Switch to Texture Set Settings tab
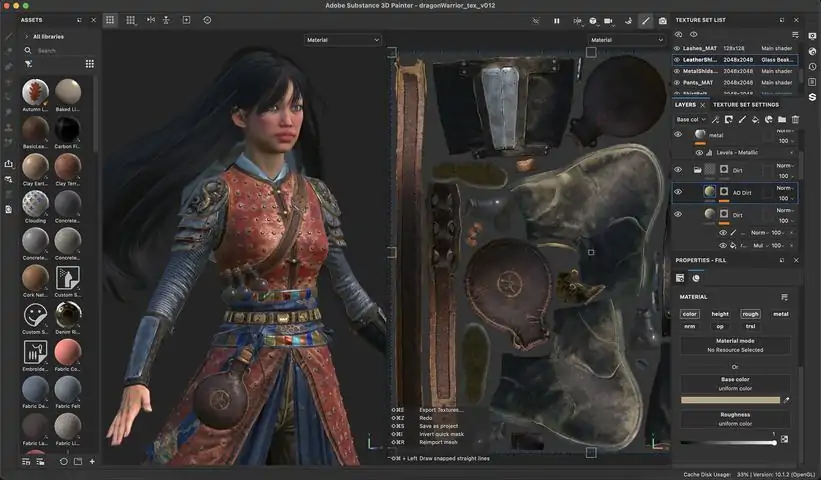This screenshot has width=821, height=480. (x=746, y=105)
